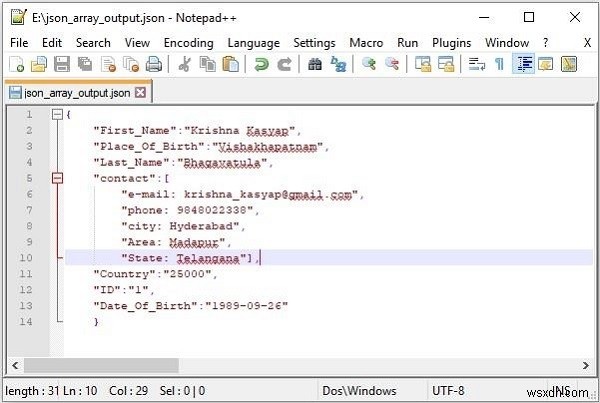Click the e-mail entry on line 6
Viewport: 600px width, 403px height.
tap(243, 194)
